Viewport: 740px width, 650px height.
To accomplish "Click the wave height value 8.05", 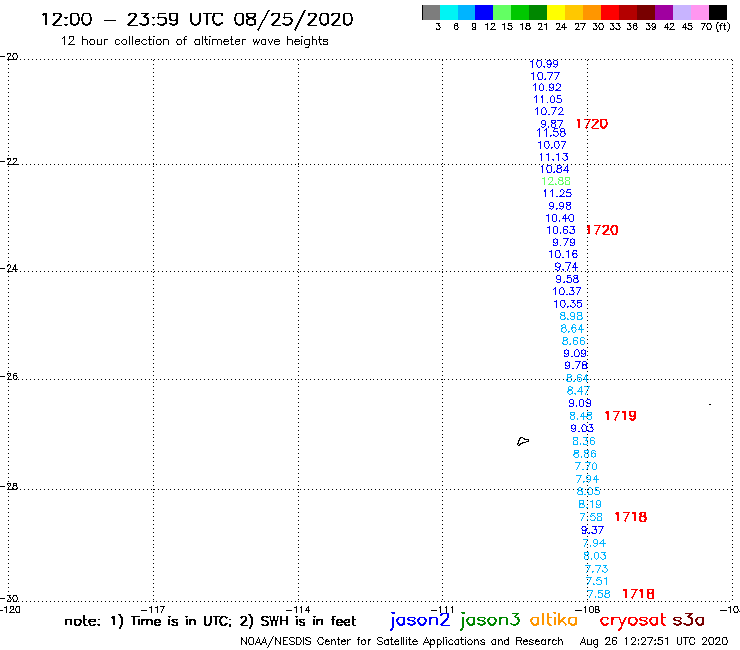I will (x=589, y=491).
